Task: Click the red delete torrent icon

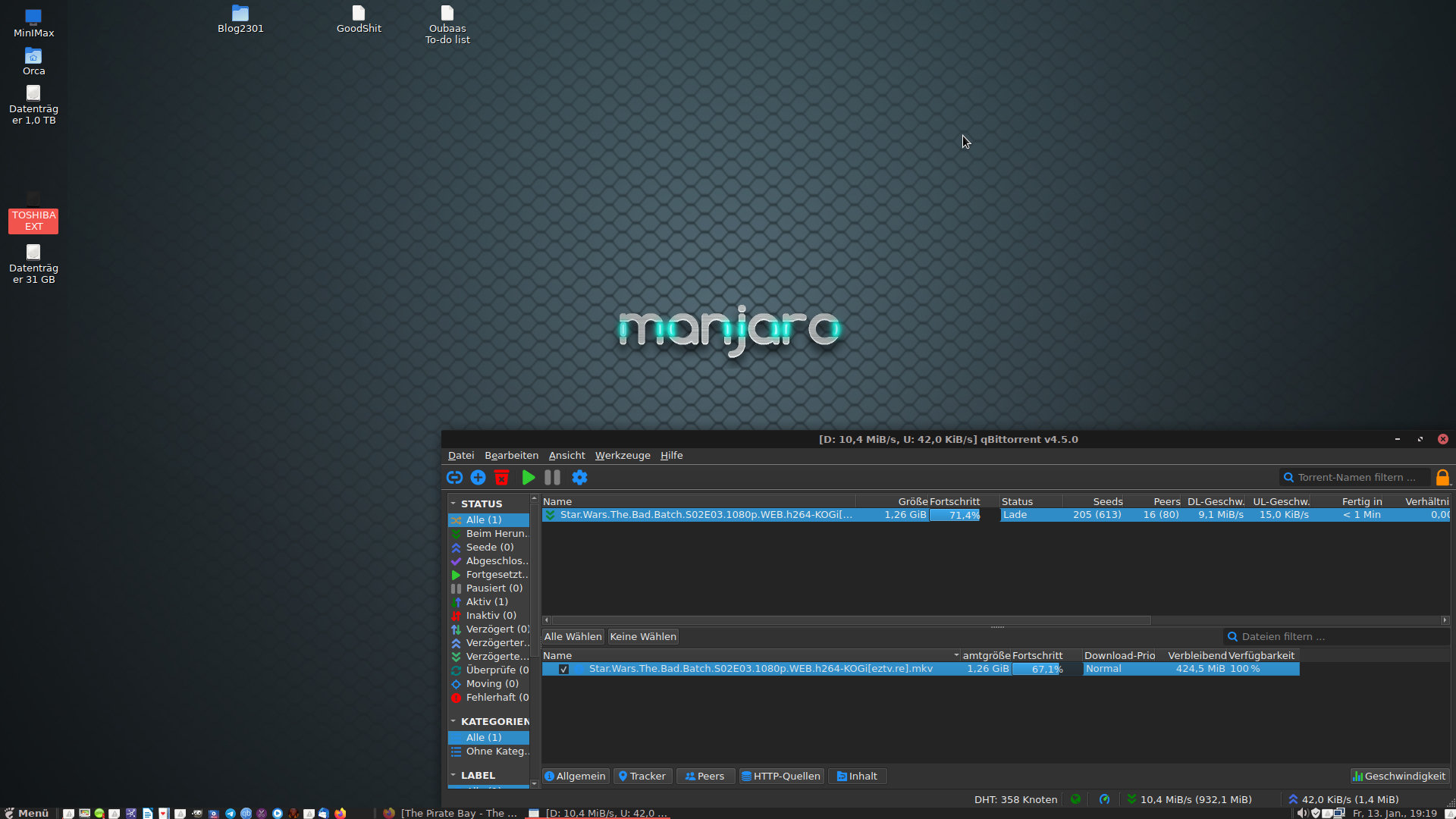Action: click(501, 477)
